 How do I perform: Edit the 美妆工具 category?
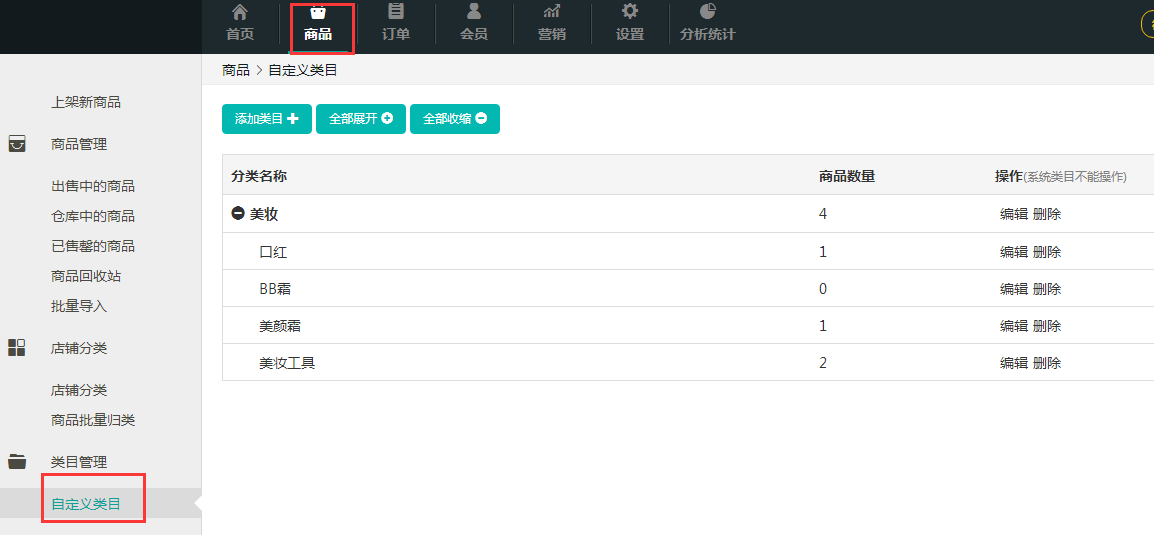(1014, 363)
